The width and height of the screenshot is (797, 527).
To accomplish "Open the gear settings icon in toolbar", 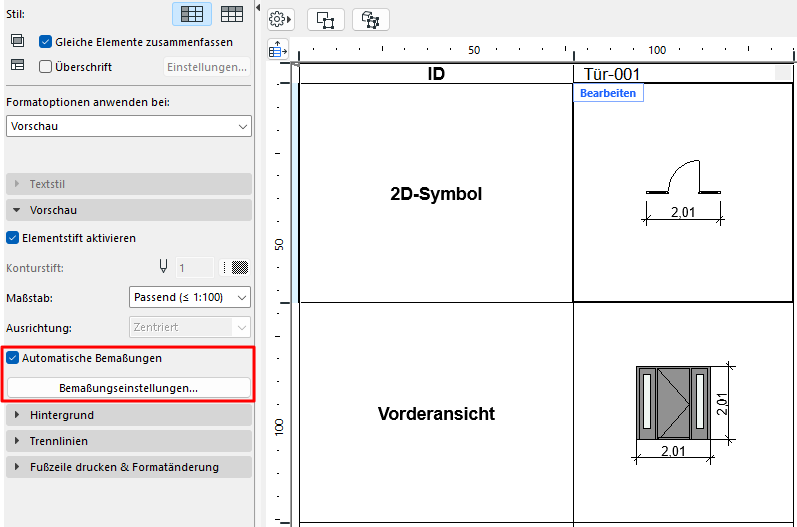I will pos(280,19).
